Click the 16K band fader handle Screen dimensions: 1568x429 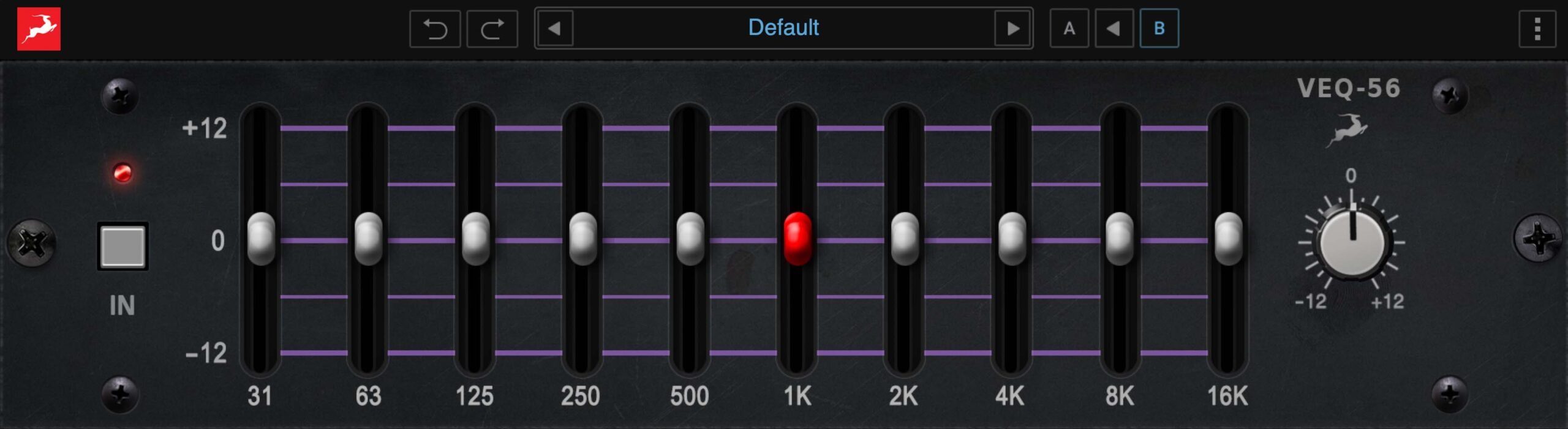pos(1228,239)
